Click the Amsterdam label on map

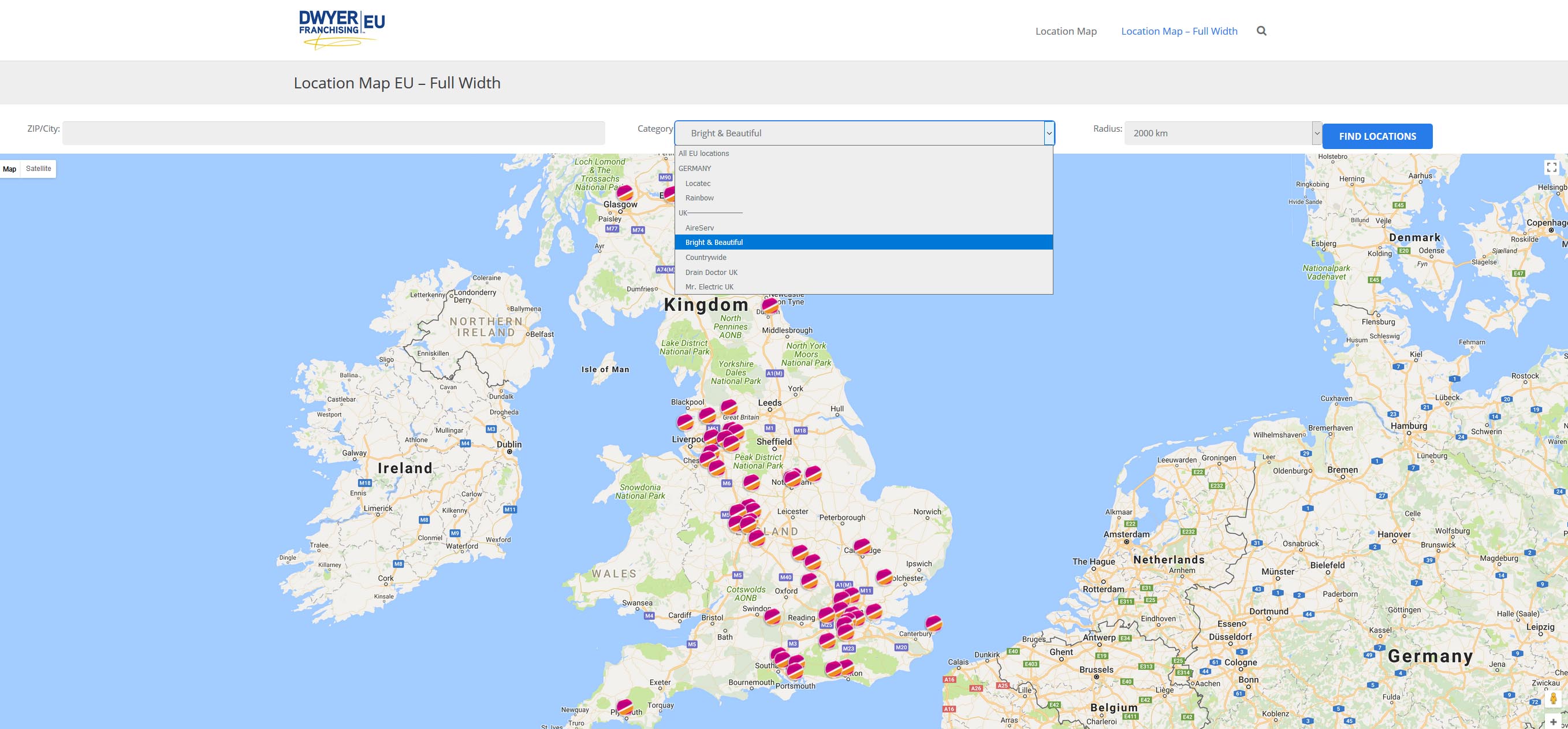[1126, 534]
